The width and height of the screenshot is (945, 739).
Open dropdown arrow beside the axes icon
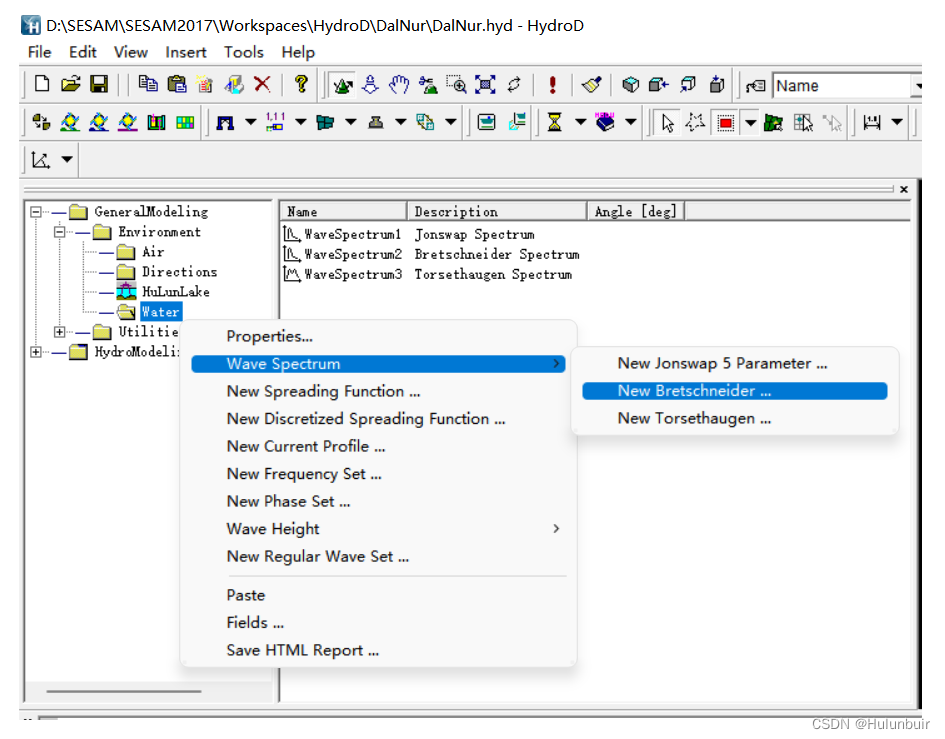click(x=67, y=160)
